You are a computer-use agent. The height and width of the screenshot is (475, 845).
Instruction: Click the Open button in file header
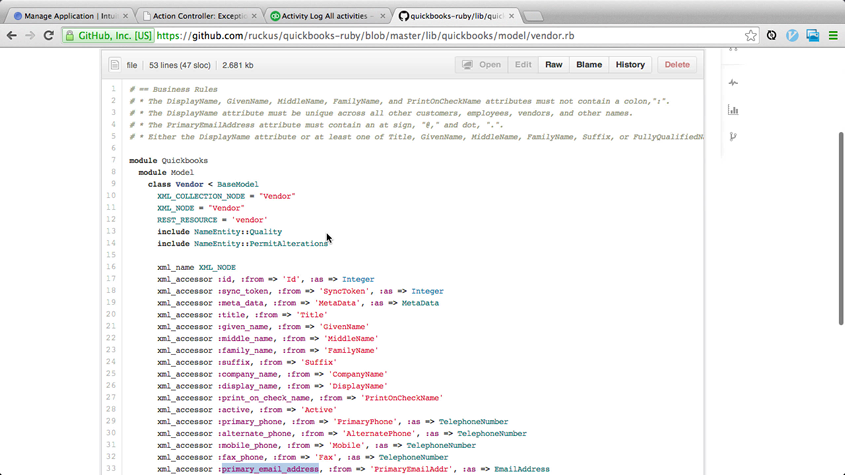pyautogui.click(x=481, y=65)
